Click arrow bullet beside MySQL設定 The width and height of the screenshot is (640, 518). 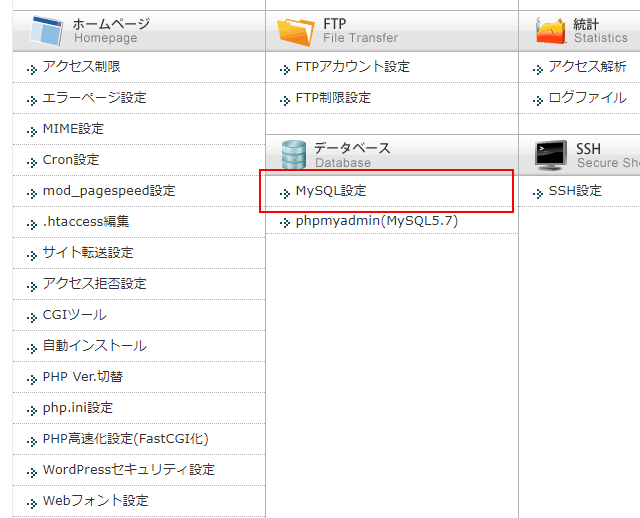[284, 193]
